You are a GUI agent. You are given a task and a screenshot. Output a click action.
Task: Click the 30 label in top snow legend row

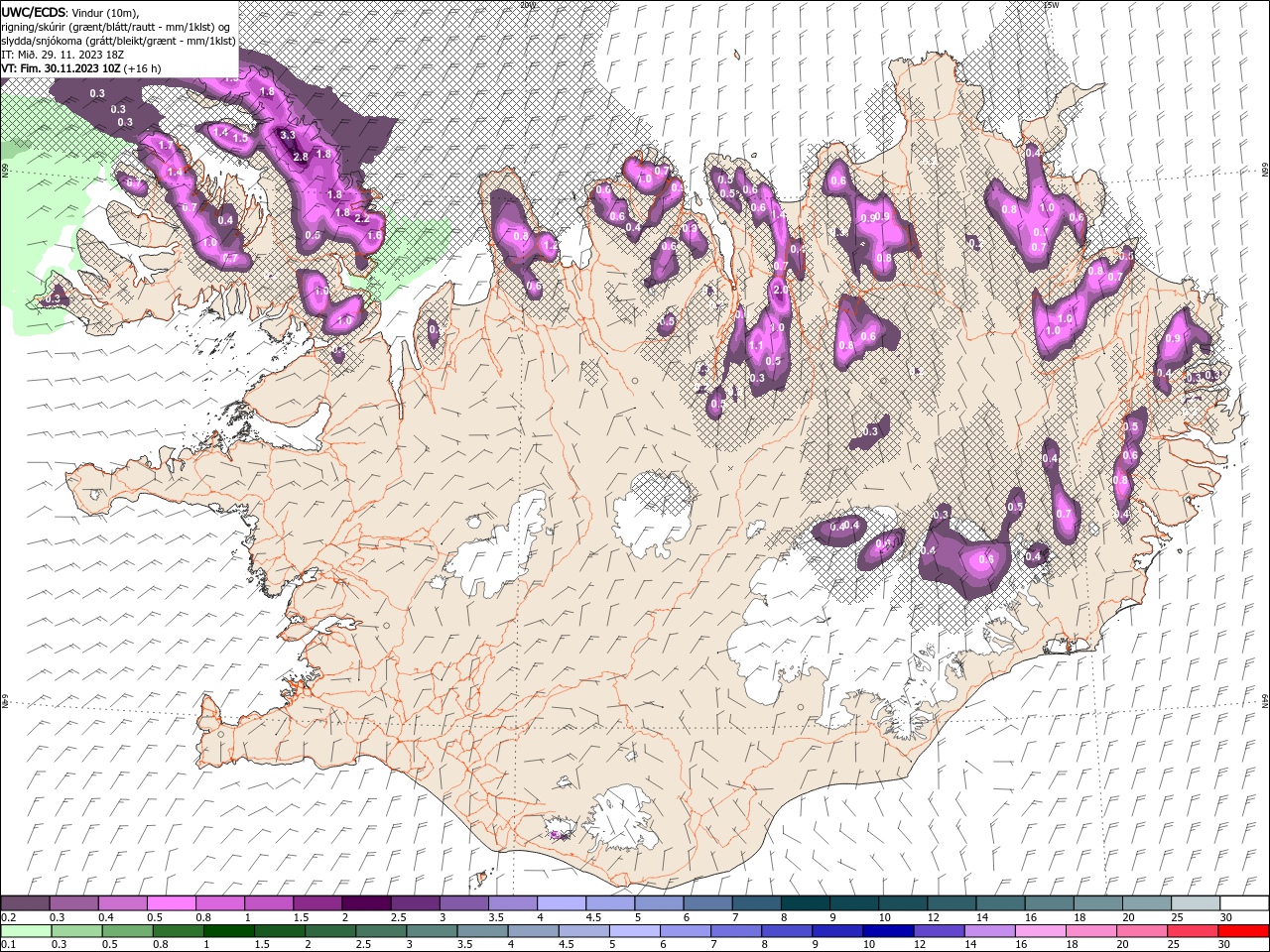1226,917
